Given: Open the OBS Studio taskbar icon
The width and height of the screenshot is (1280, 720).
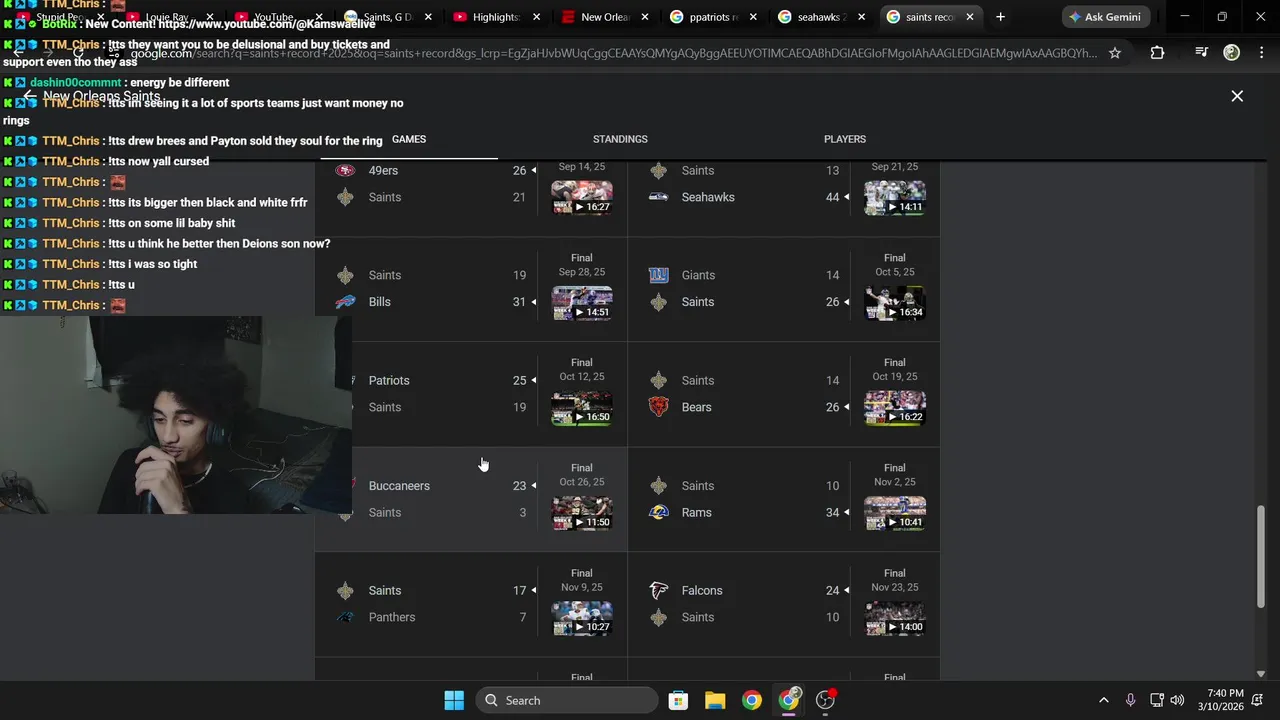Looking at the screenshot, I should click(x=826, y=700).
